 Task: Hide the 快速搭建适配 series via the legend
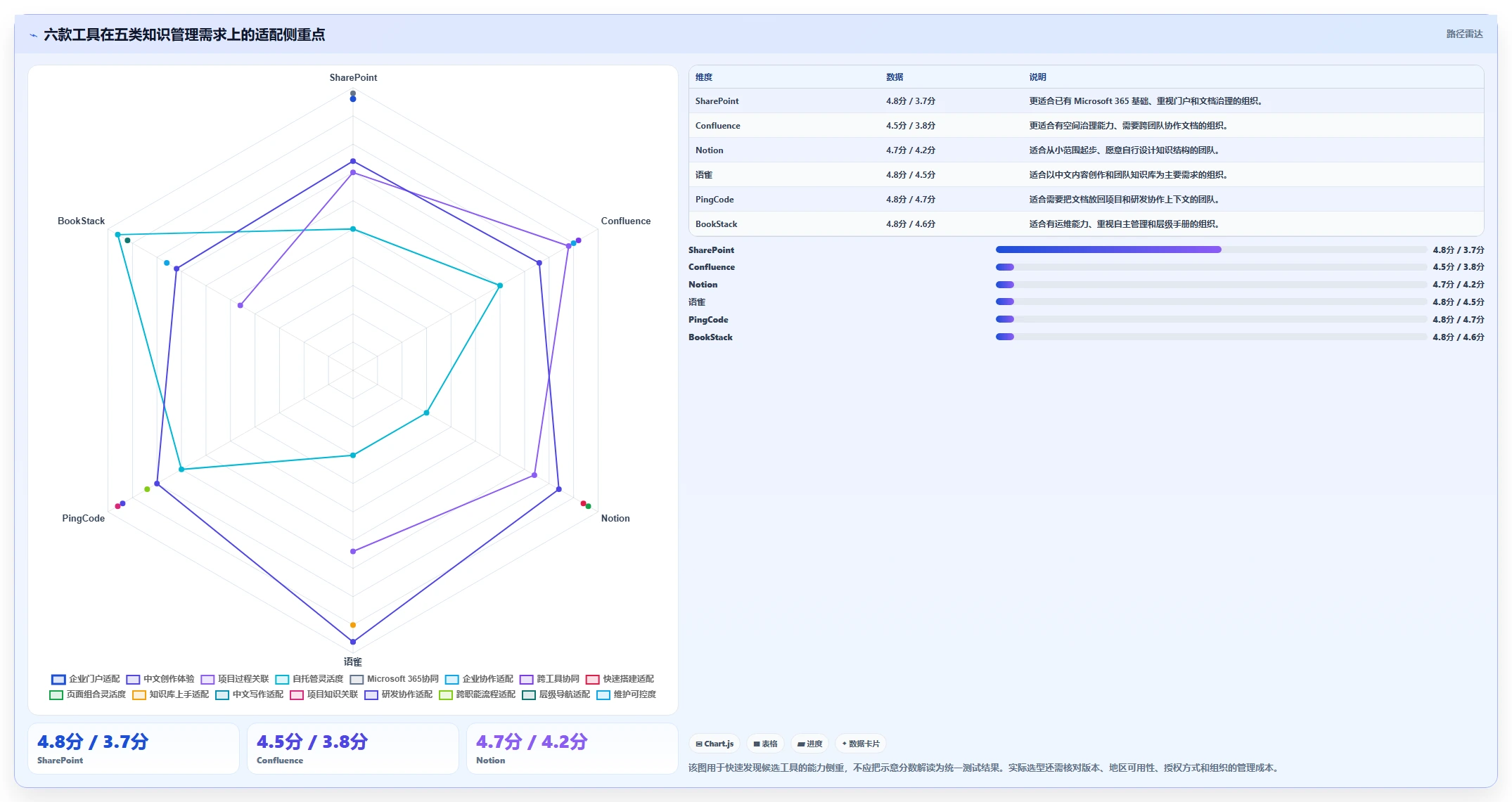[x=620, y=679]
